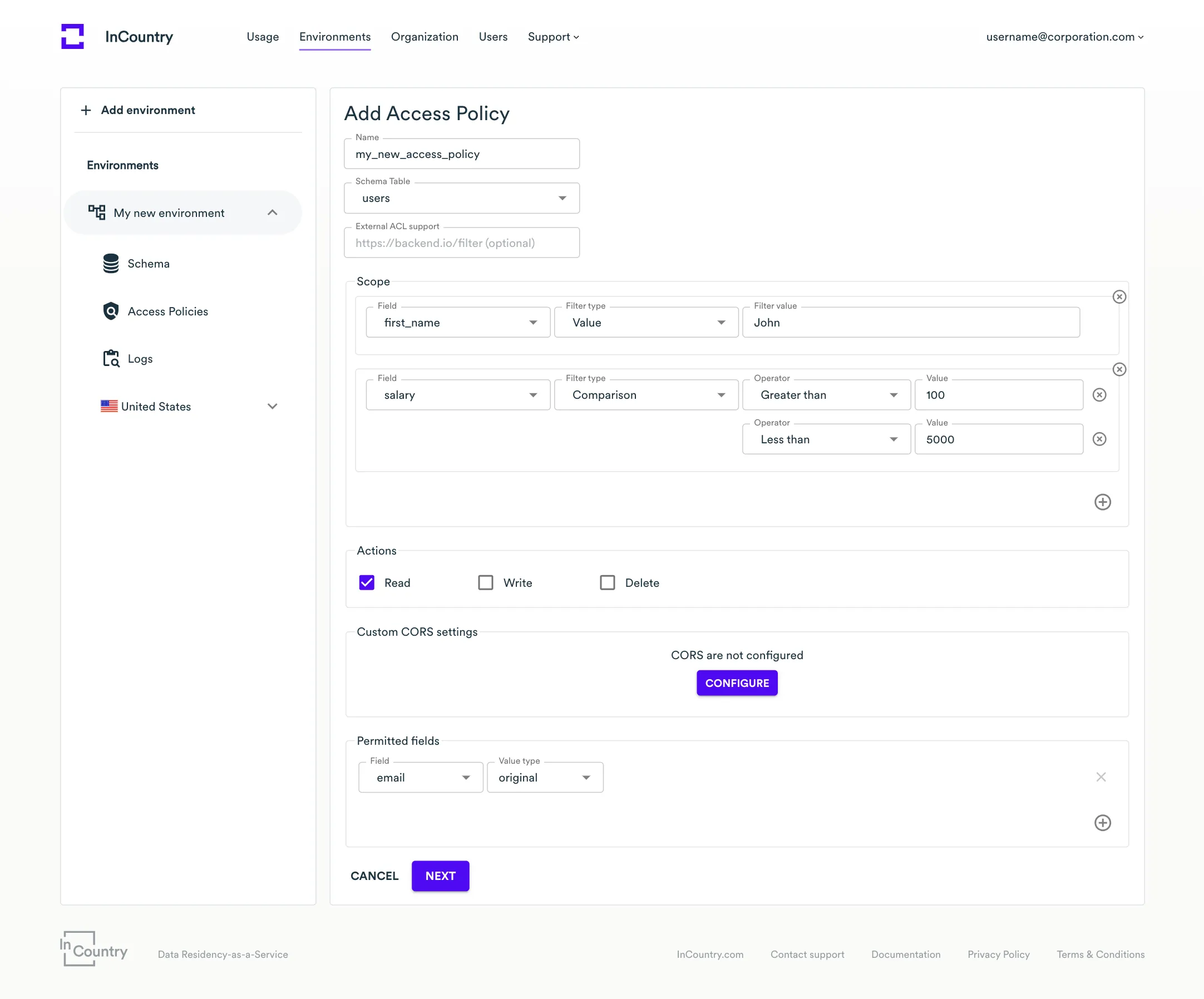Expand the United States country entry
Image resolution: width=1204 pixels, height=999 pixels.
click(272, 406)
